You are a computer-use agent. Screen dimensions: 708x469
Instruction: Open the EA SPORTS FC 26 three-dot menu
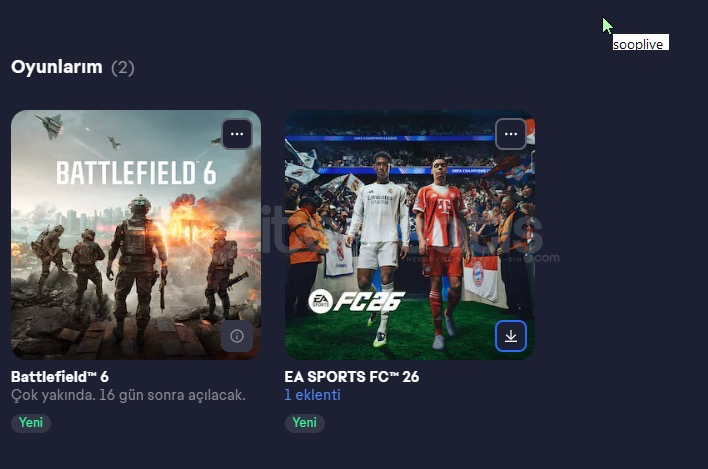pyautogui.click(x=511, y=134)
